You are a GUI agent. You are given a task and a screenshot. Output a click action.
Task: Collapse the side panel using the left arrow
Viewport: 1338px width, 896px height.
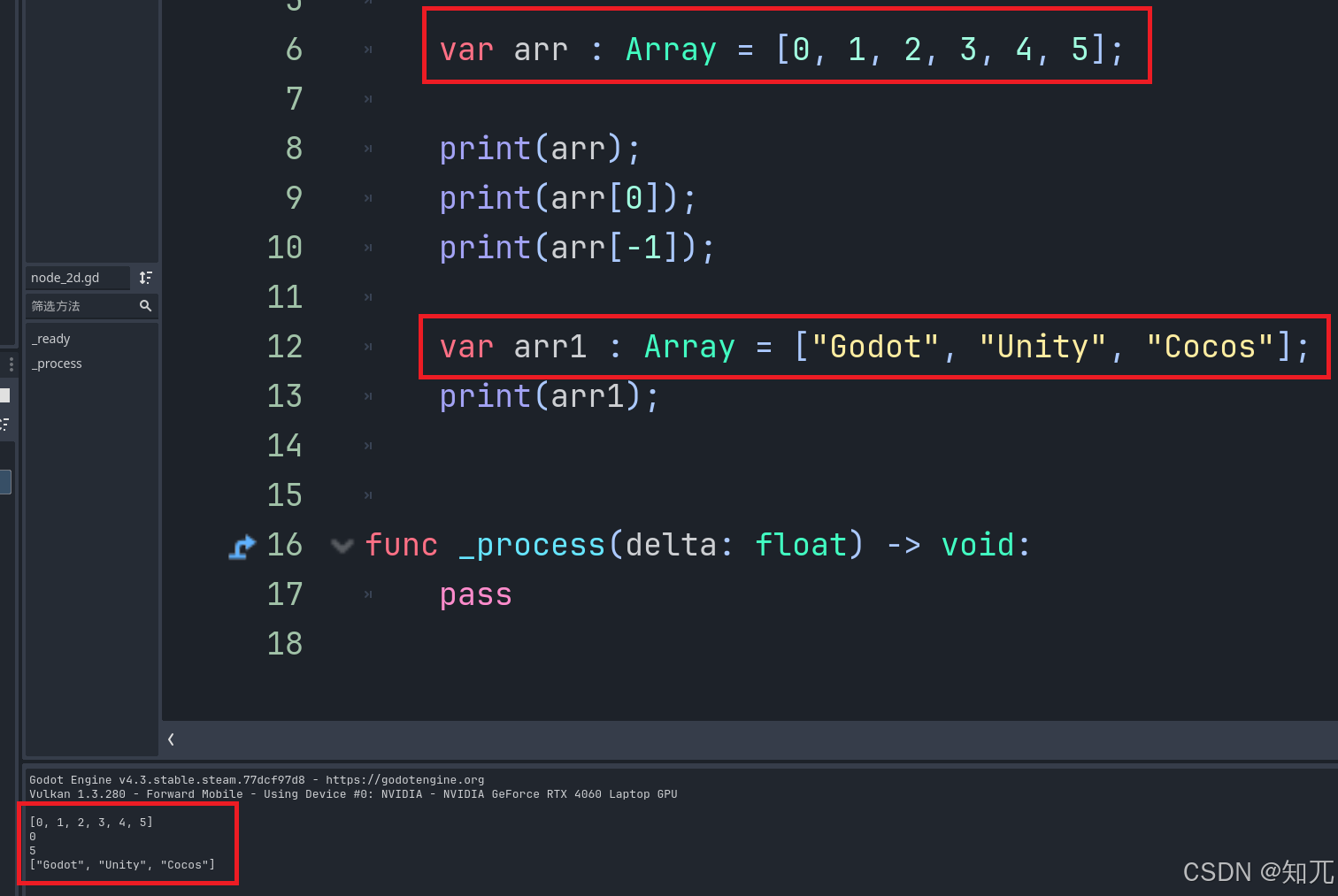pos(170,739)
